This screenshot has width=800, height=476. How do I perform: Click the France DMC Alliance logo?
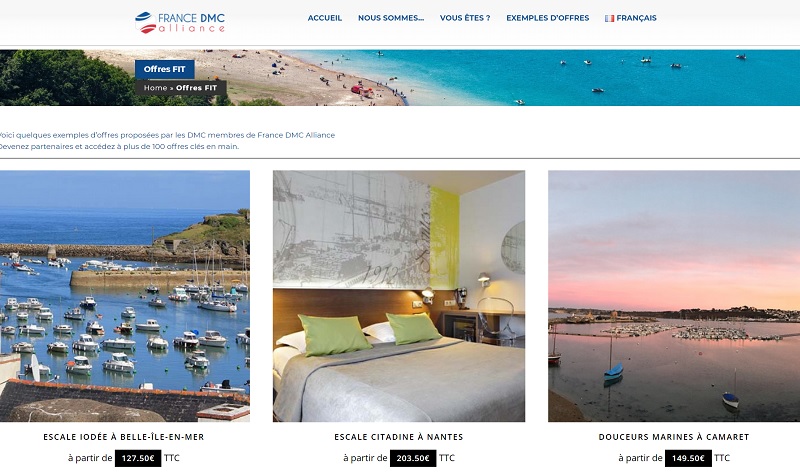tap(180, 22)
